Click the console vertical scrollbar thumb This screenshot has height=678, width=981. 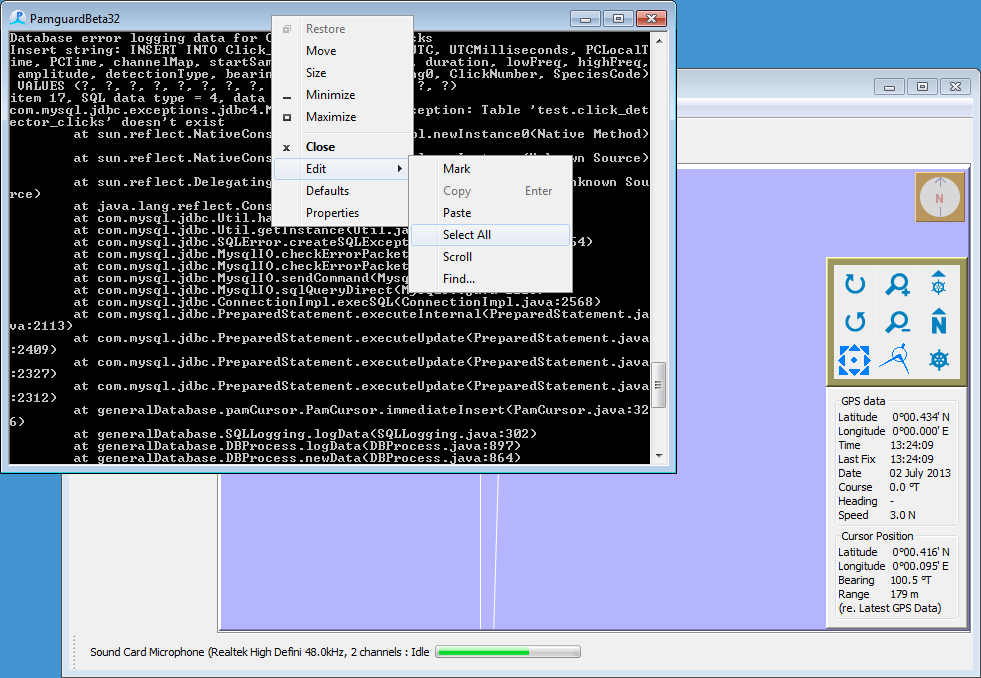pyautogui.click(x=659, y=385)
